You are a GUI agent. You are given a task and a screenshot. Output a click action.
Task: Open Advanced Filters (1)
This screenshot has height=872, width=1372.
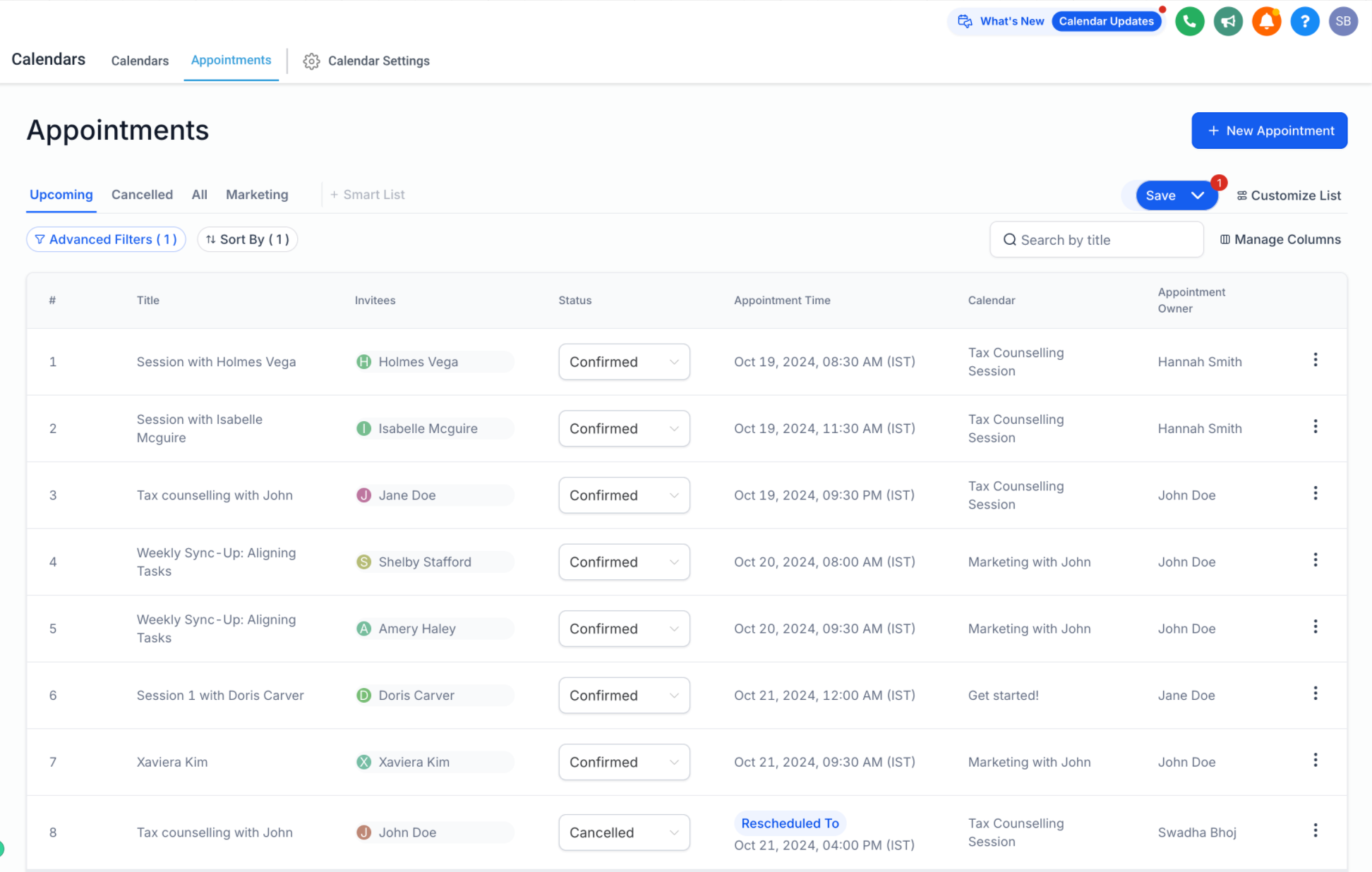[106, 240]
